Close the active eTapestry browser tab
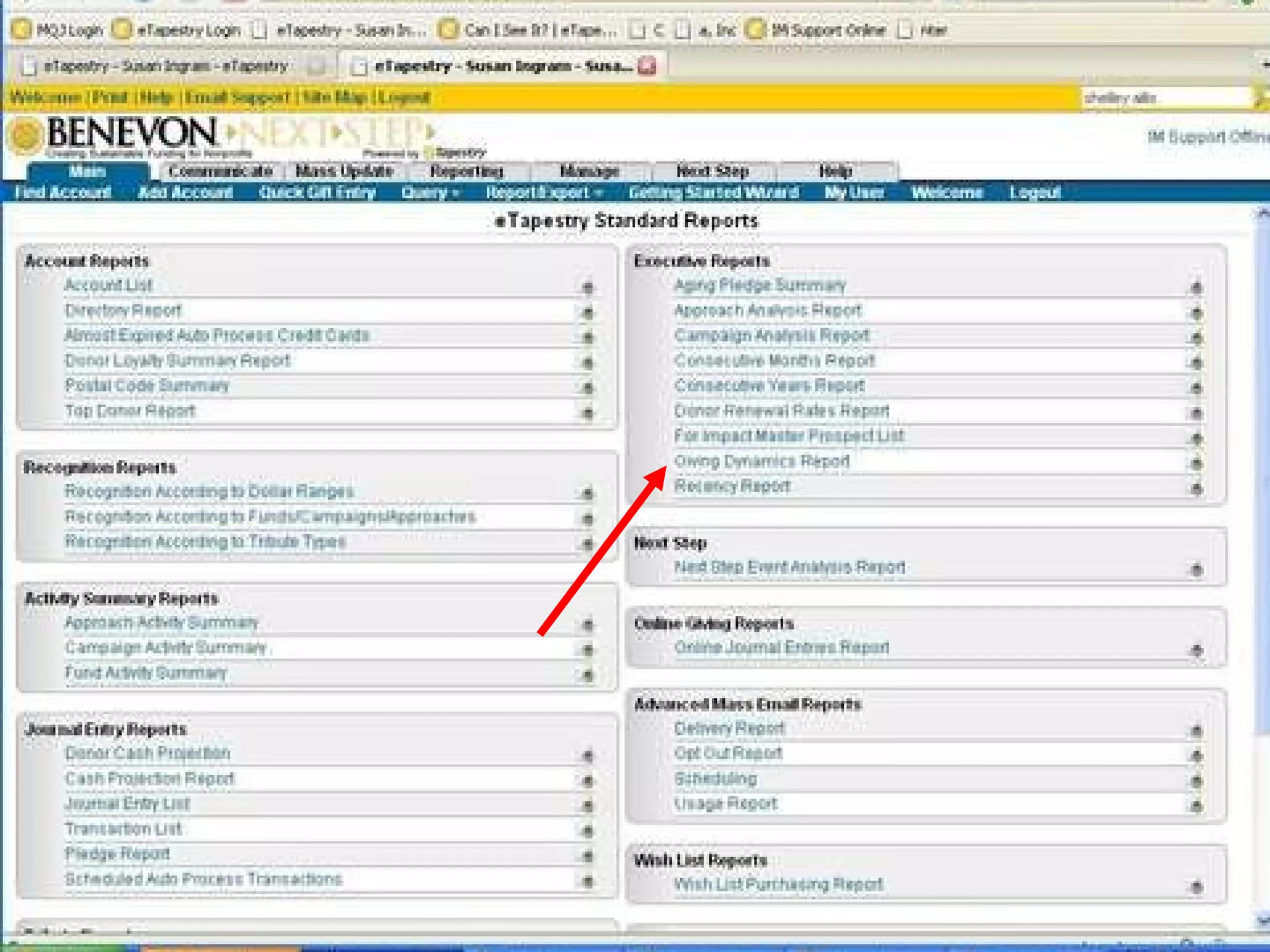 (646, 66)
